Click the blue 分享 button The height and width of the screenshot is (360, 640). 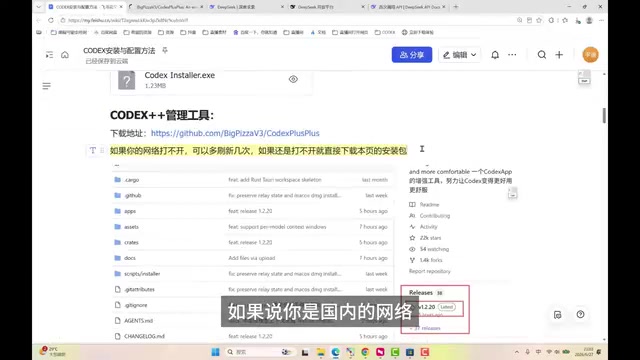[412, 55]
